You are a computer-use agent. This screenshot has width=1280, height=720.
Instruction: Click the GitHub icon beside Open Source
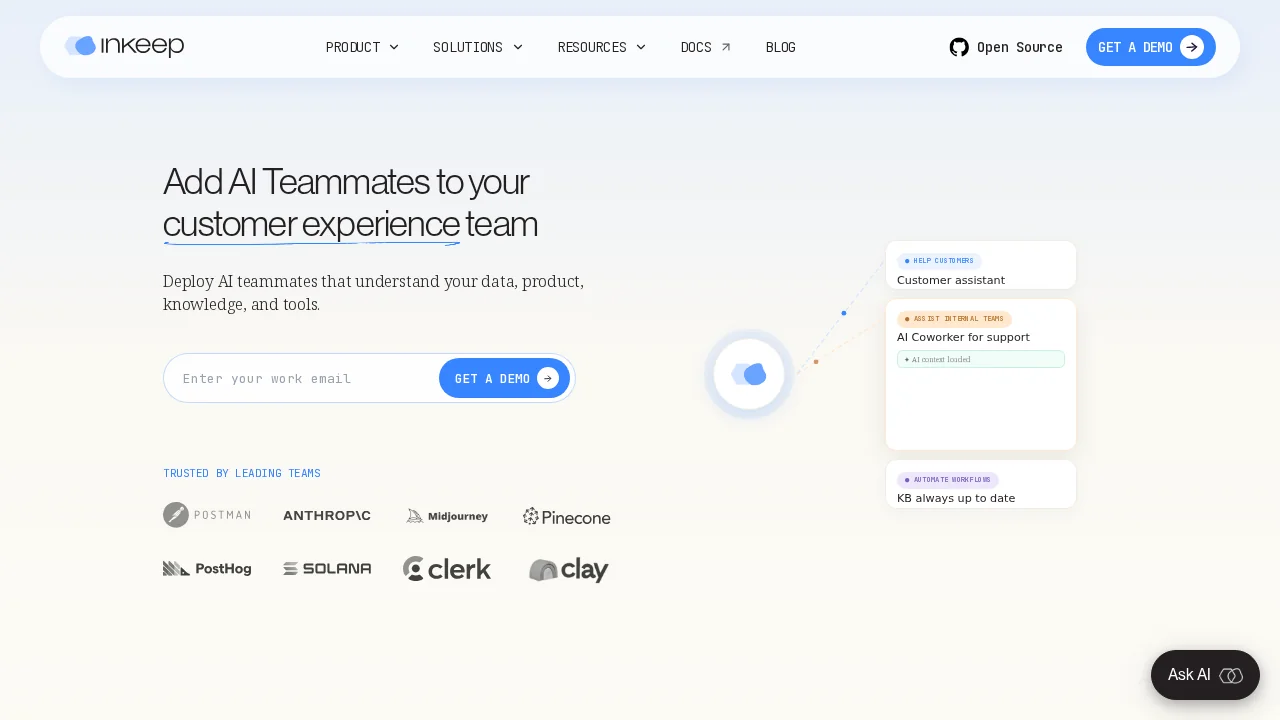[959, 47]
